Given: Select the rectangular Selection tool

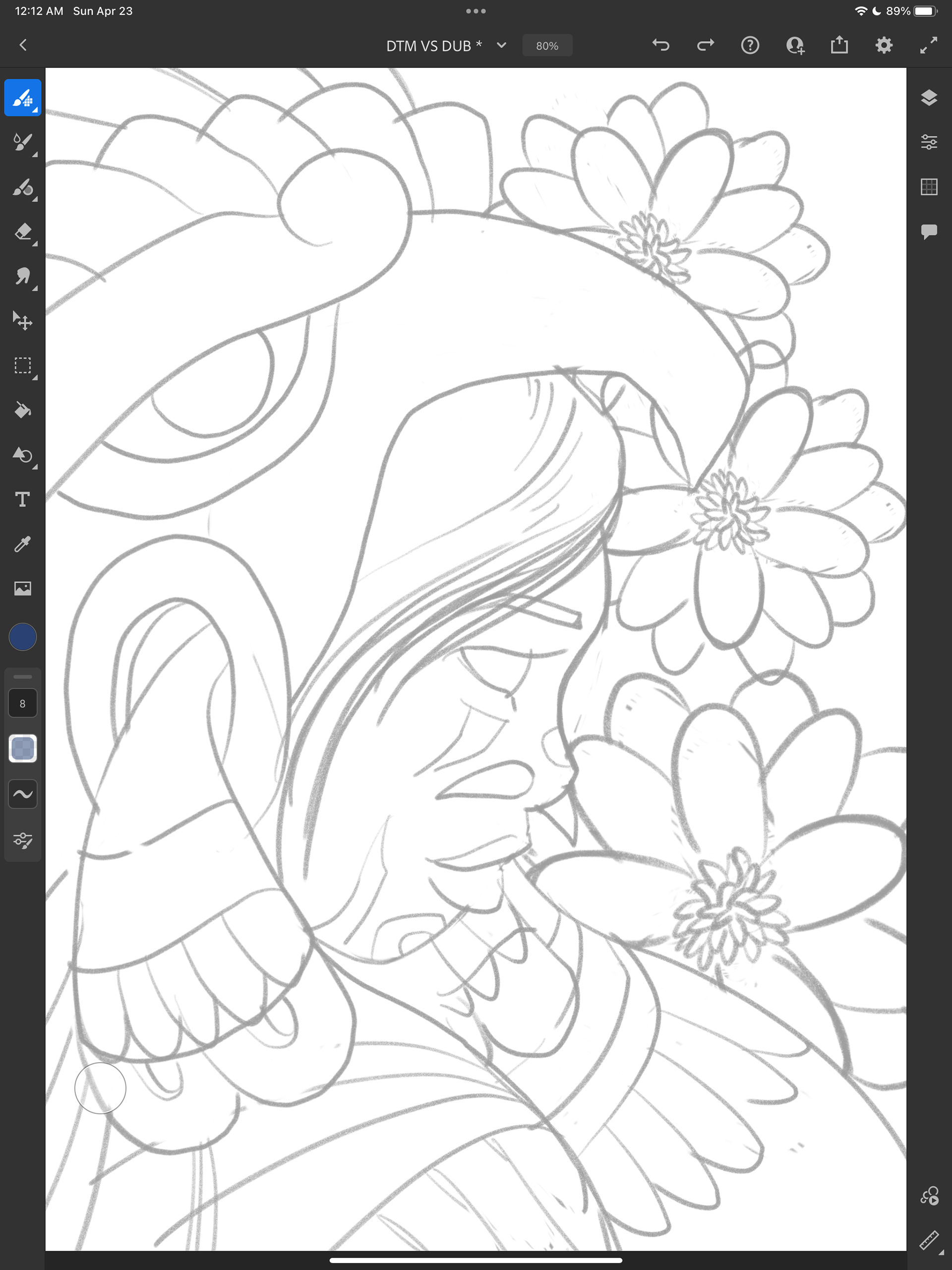Looking at the screenshot, I should coord(22,366).
